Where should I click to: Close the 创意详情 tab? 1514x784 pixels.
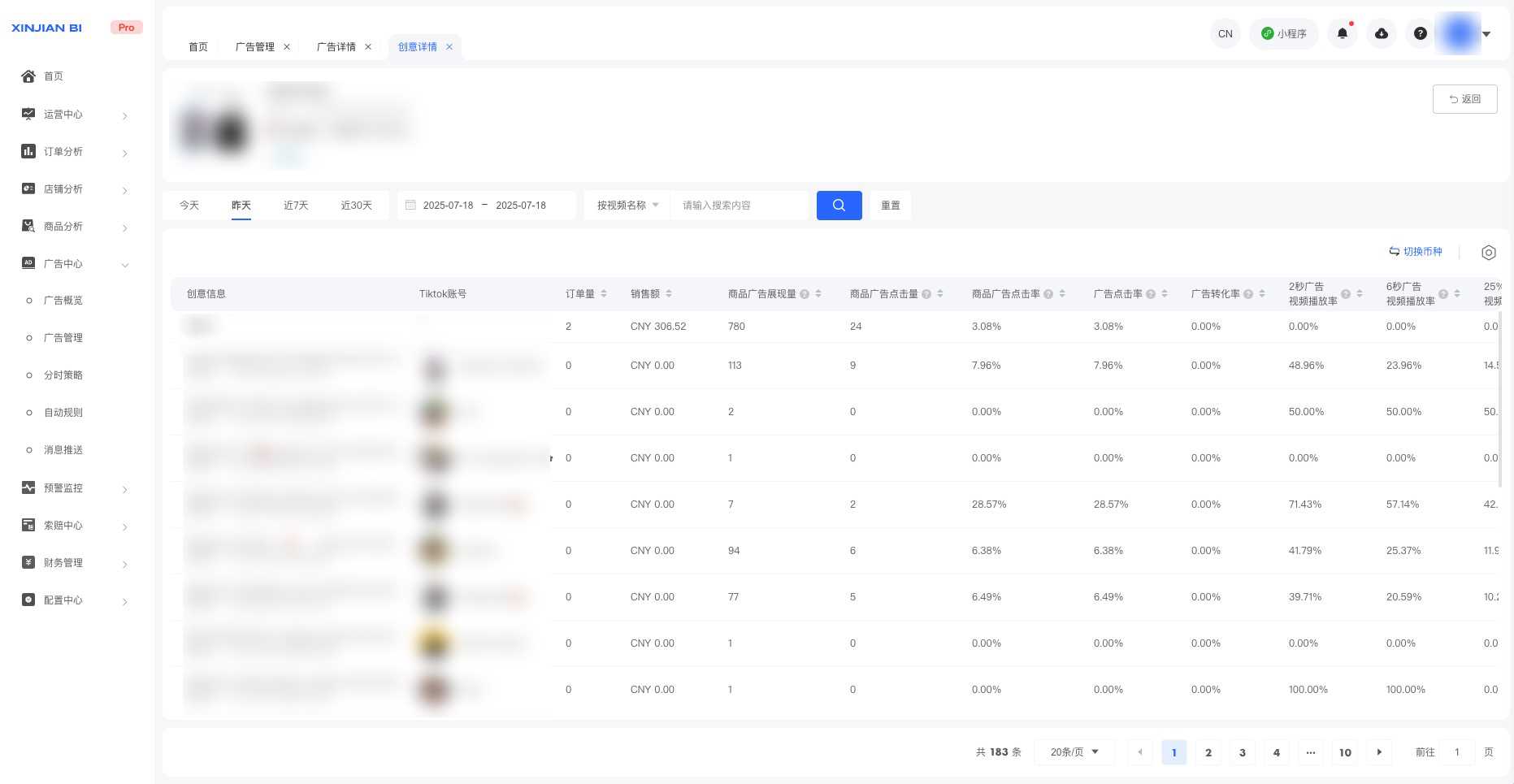click(449, 46)
